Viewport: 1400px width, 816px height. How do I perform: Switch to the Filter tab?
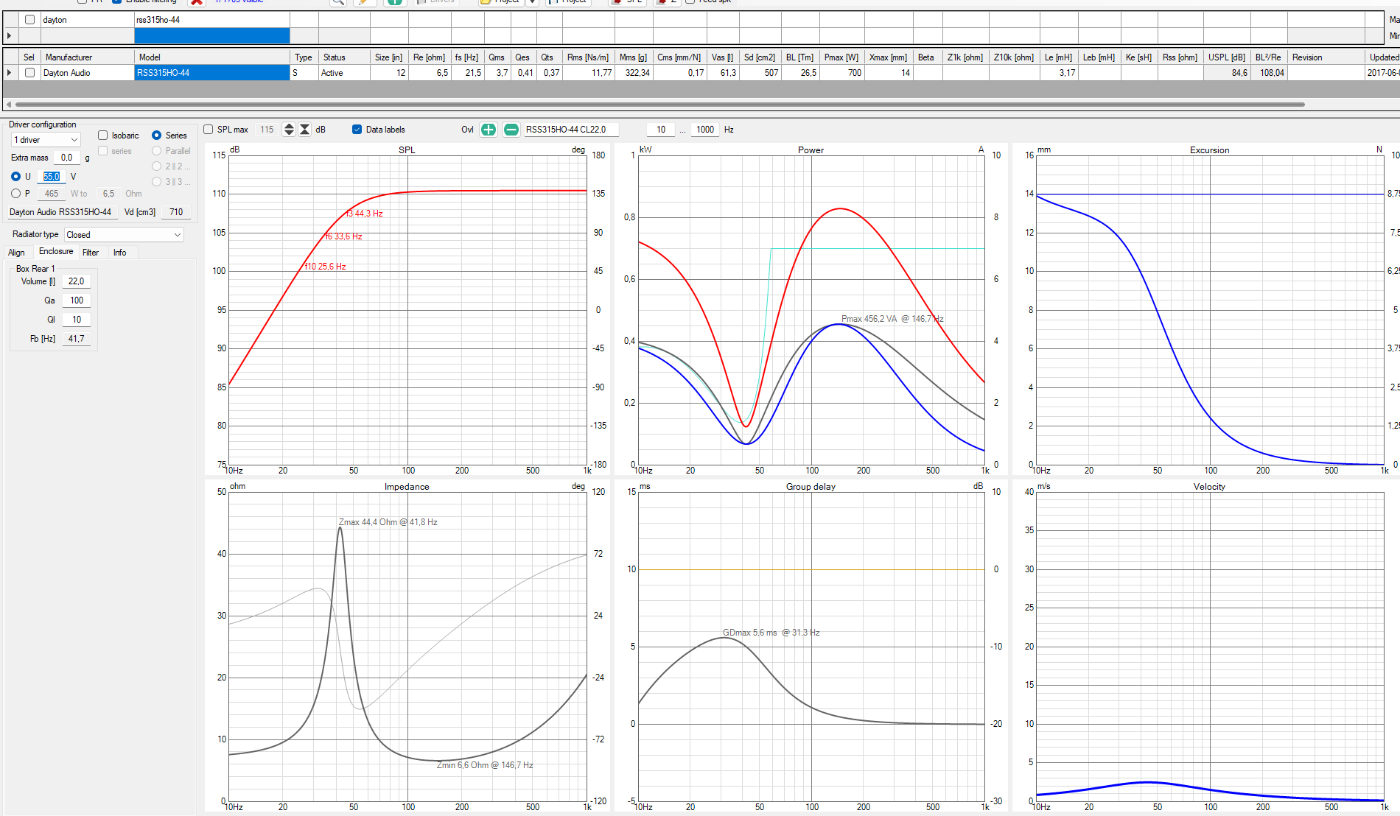(x=90, y=253)
